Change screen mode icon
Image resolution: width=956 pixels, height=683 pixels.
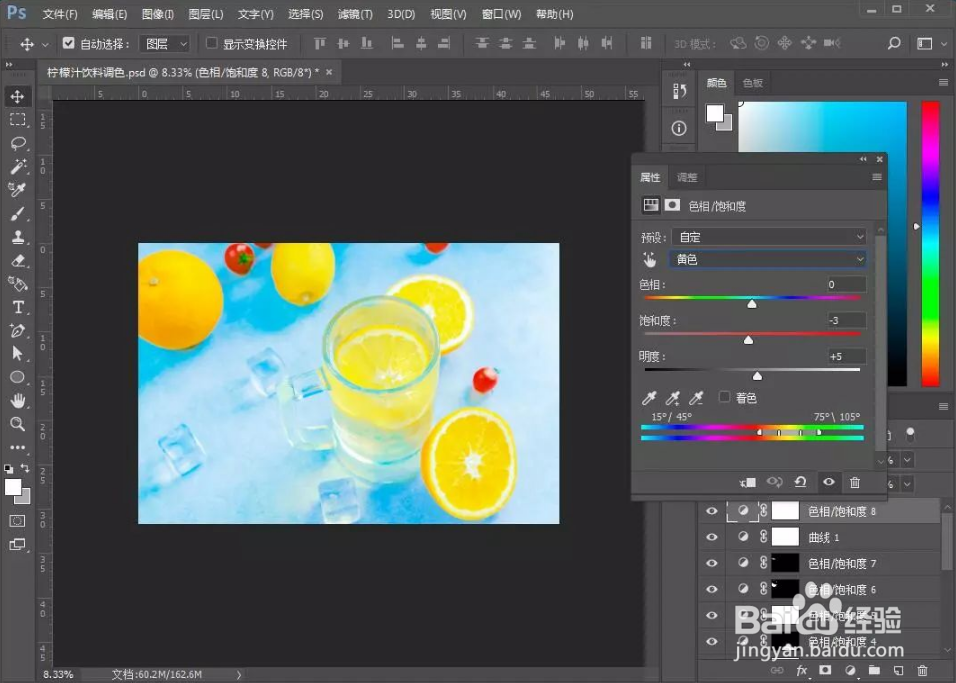click(x=17, y=544)
